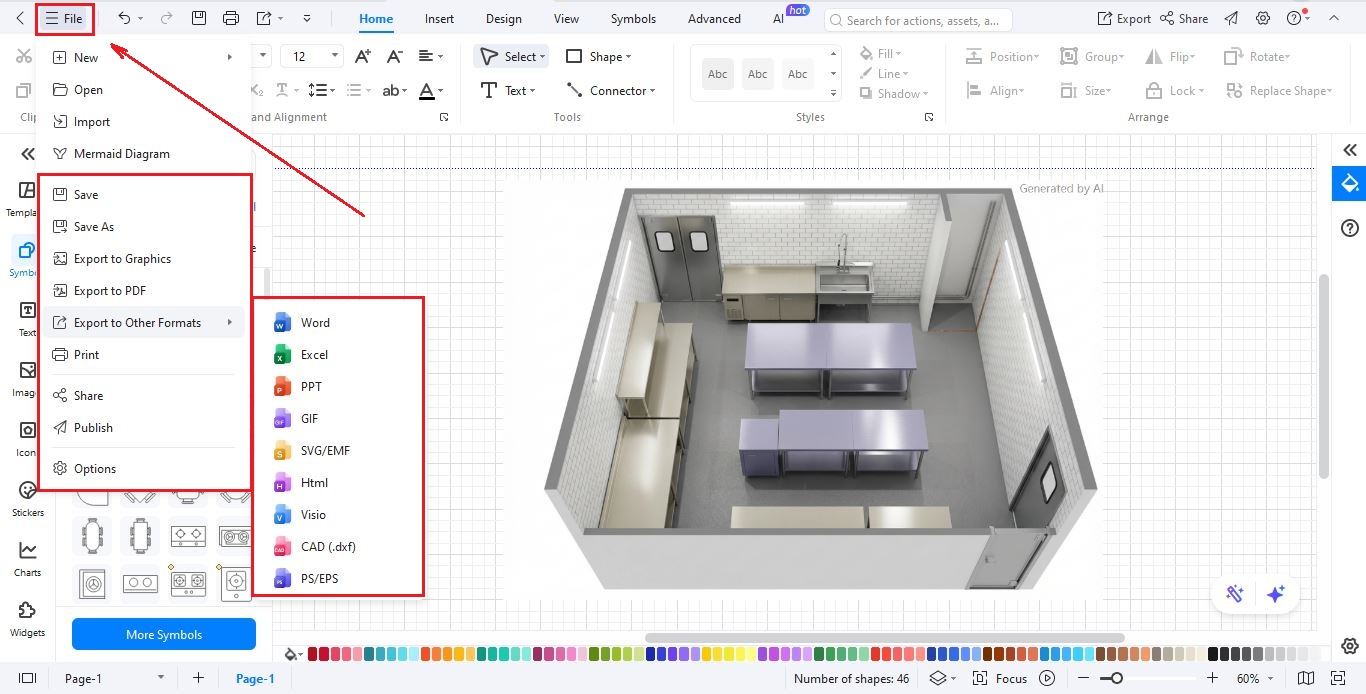Choose Mermaid Diagram from the File menu

144,153
